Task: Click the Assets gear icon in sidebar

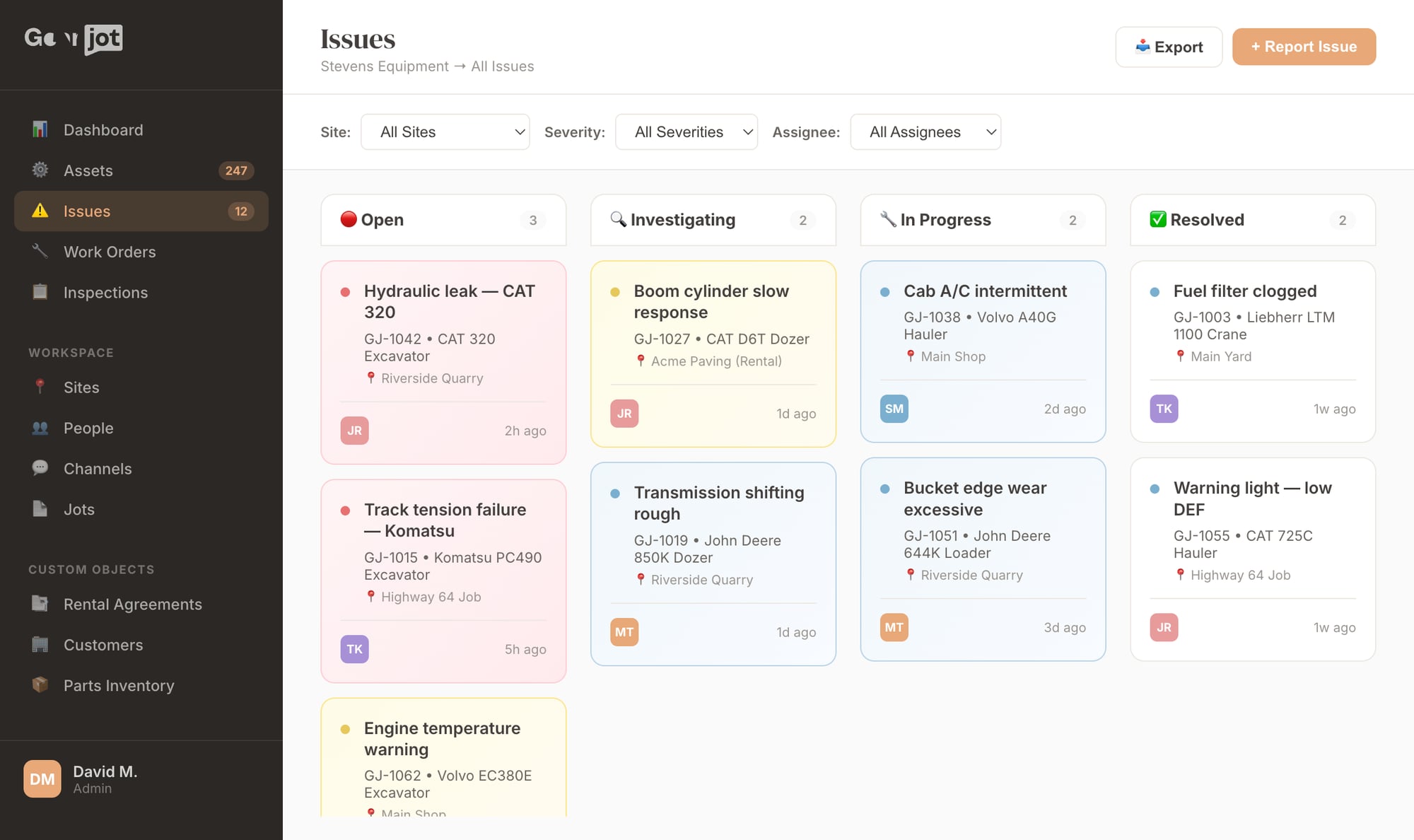Action: (x=40, y=170)
